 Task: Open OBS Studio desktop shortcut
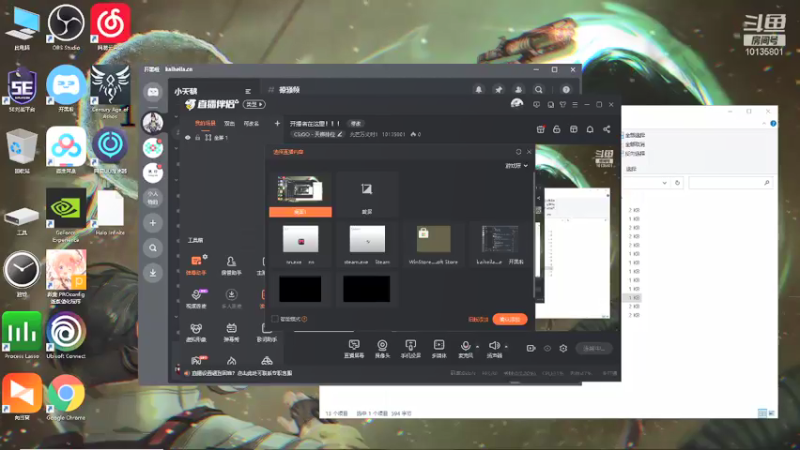click(66, 27)
